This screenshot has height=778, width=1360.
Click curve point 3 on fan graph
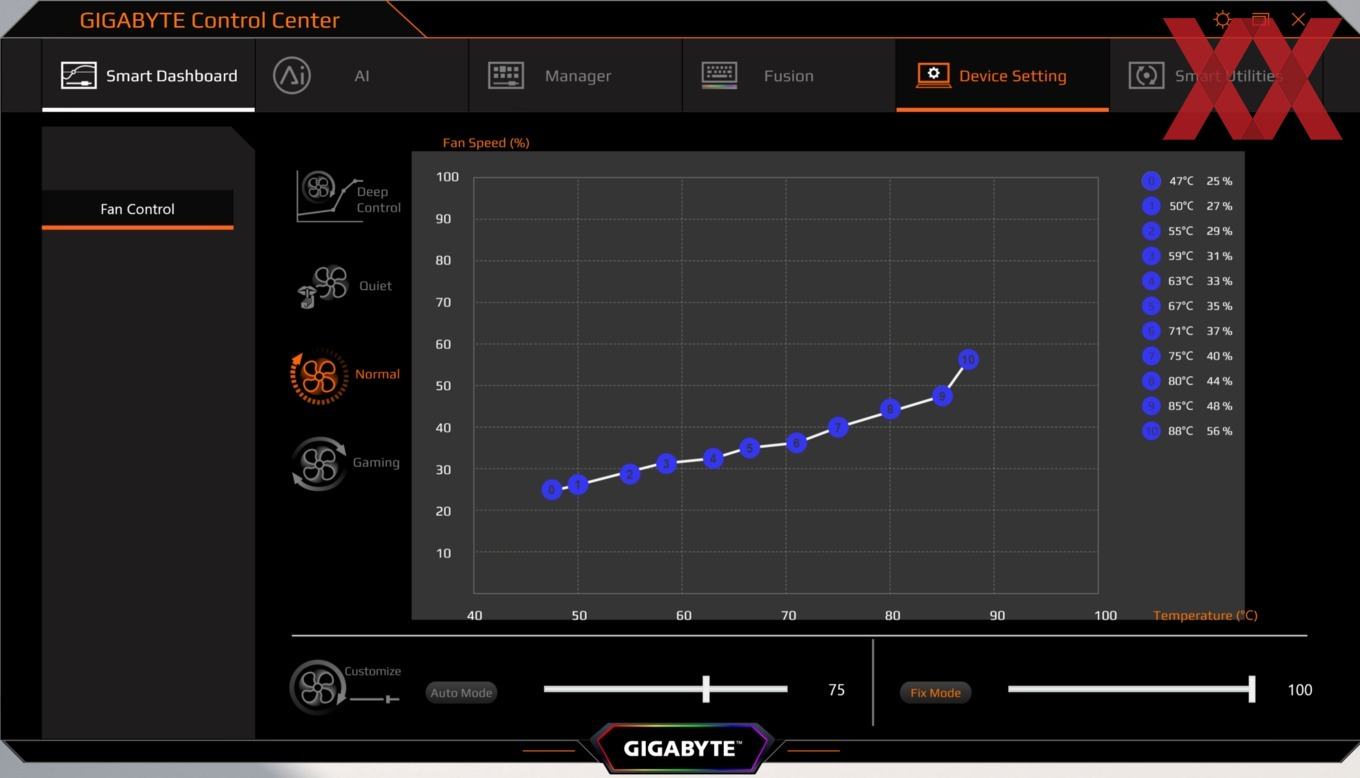pyautogui.click(x=666, y=464)
